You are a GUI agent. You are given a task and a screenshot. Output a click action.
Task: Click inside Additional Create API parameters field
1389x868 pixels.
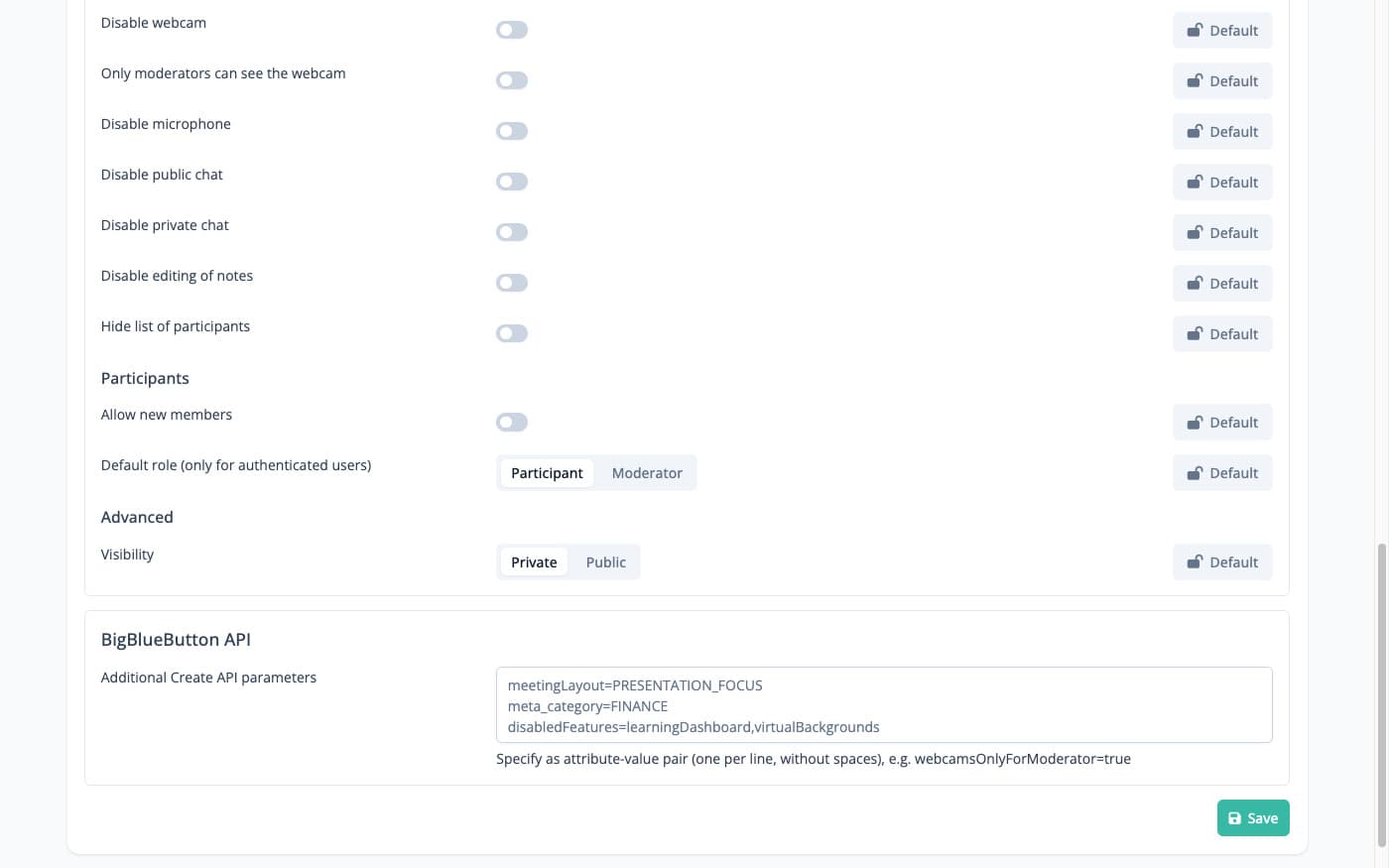click(883, 705)
